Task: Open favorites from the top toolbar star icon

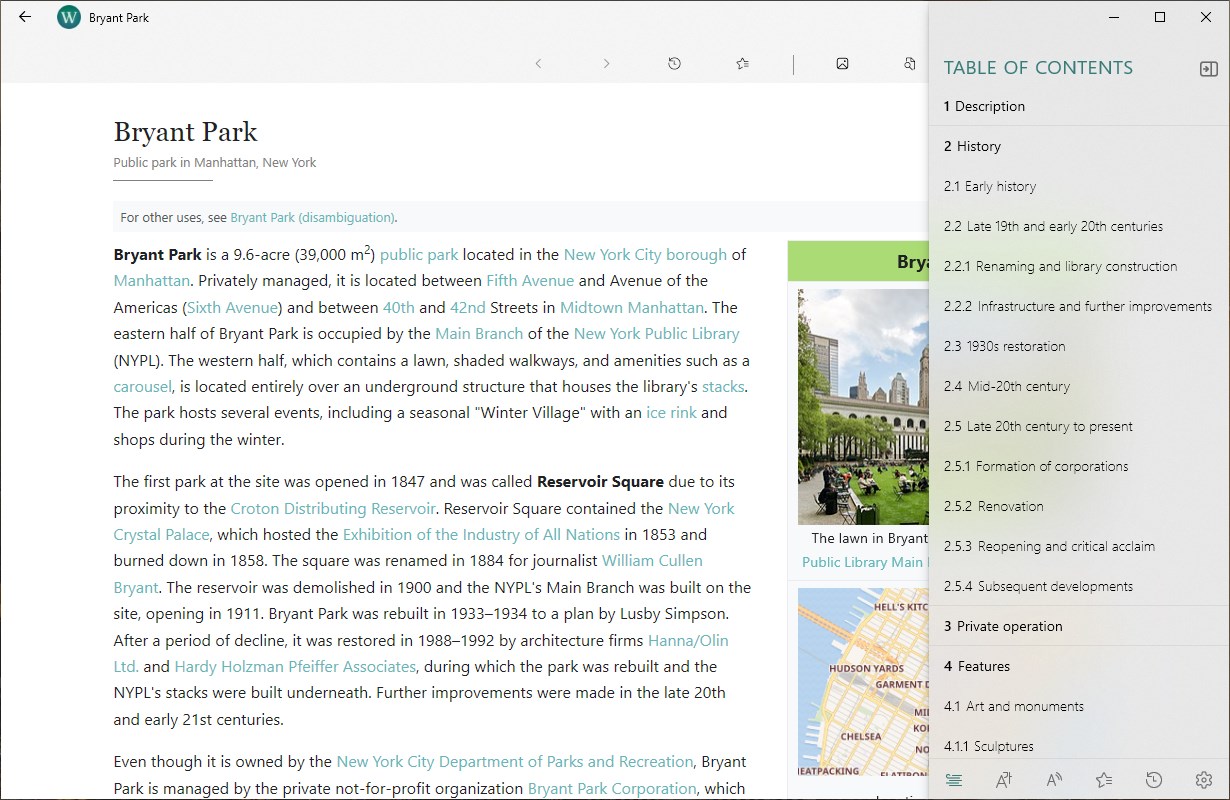Action: click(x=742, y=64)
